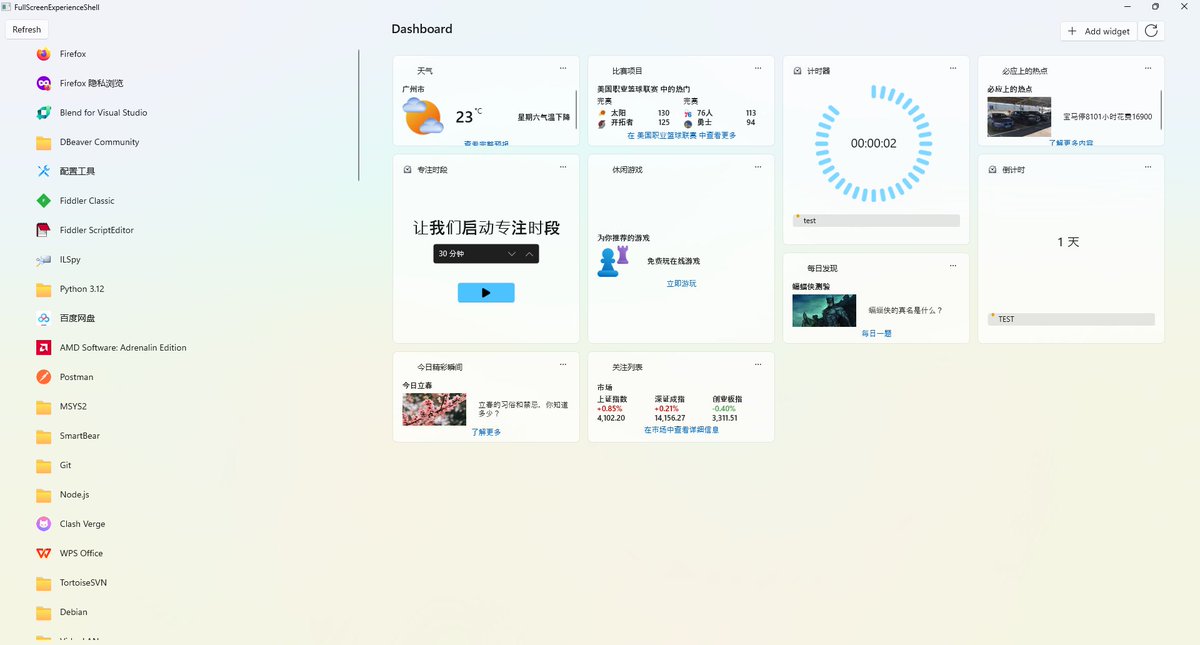Open the more options menu of 每日发现 widget

click(x=953, y=266)
